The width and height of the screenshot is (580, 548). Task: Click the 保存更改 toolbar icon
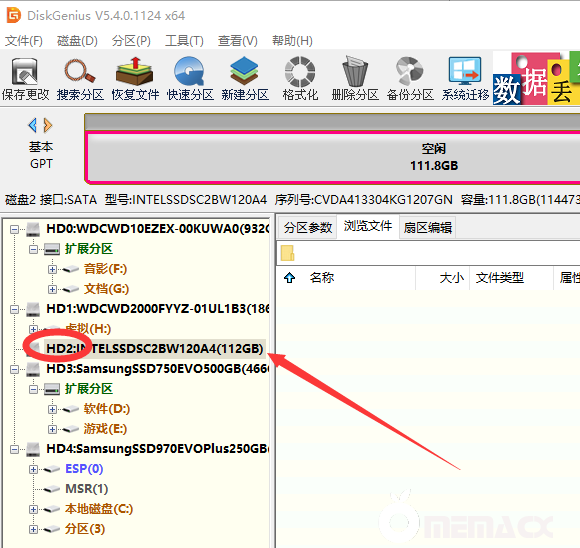pos(25,79)
